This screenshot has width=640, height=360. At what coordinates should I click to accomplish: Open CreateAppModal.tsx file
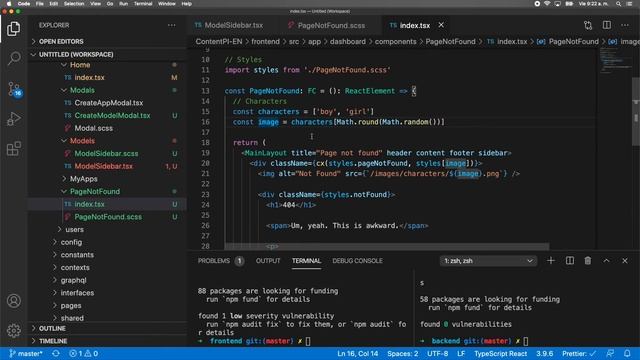[109, 103]
